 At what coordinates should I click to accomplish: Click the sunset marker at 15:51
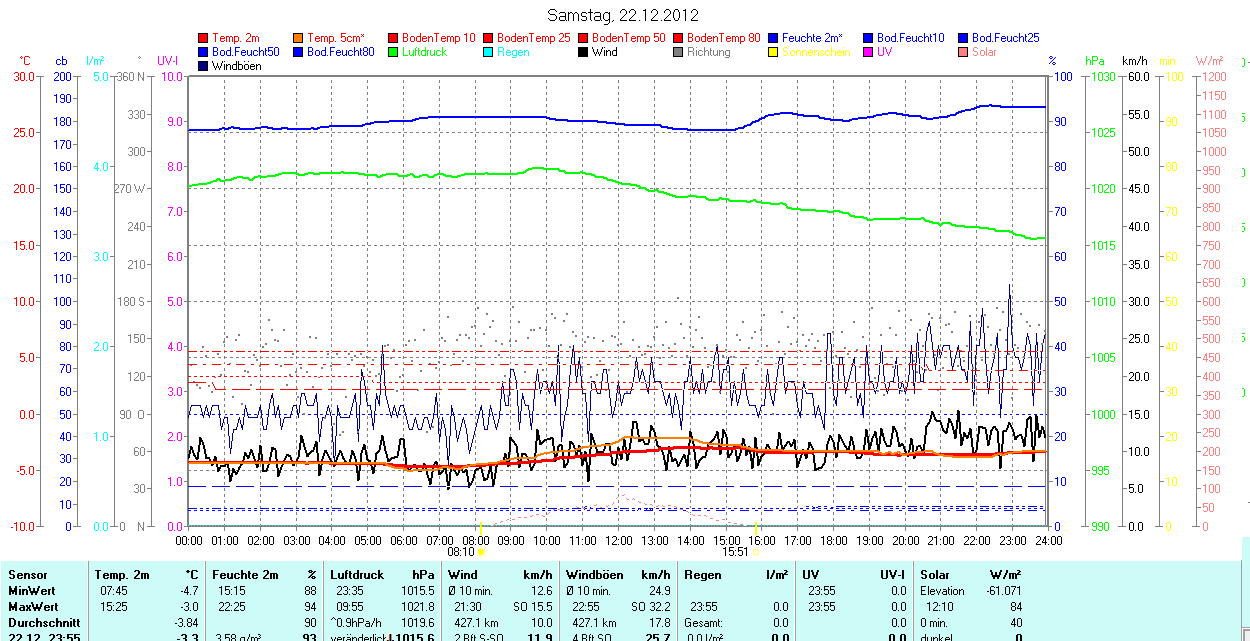tap(756, 551)
